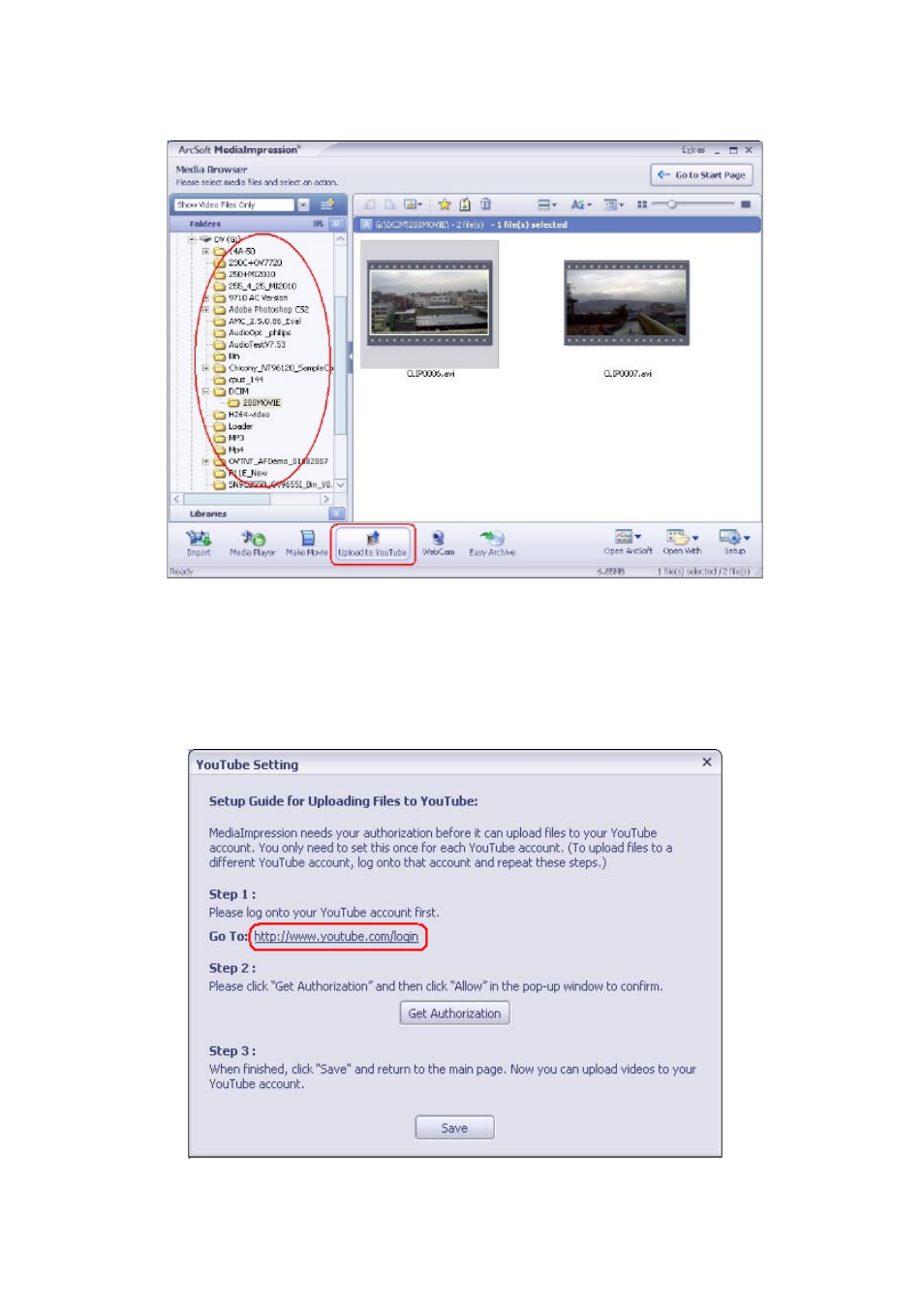The height and width of the screenshot is (1308, 924).
Task: Open the WebCam capture tool
Action: pos(438,544)
